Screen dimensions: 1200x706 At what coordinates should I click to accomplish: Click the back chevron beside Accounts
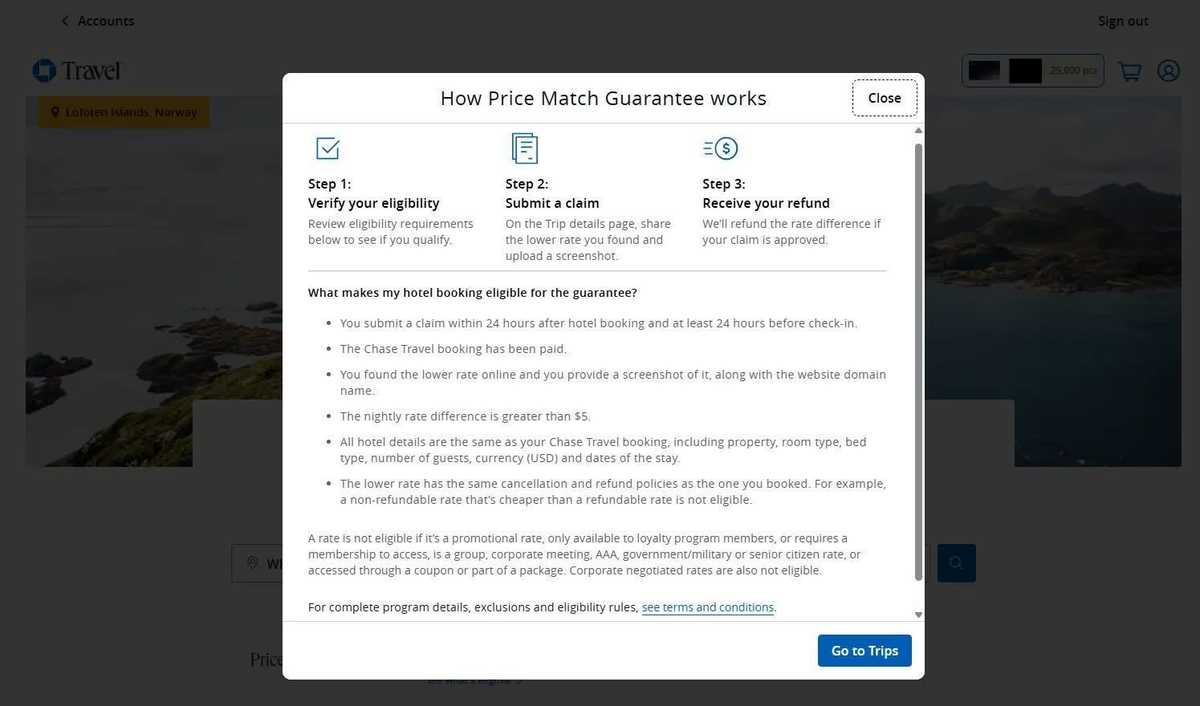click(64, 20)
